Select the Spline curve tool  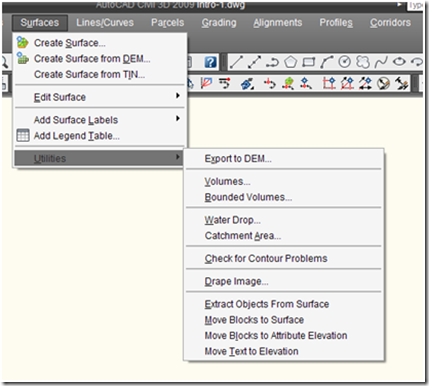pyautogui.click(x=381, y=62)
